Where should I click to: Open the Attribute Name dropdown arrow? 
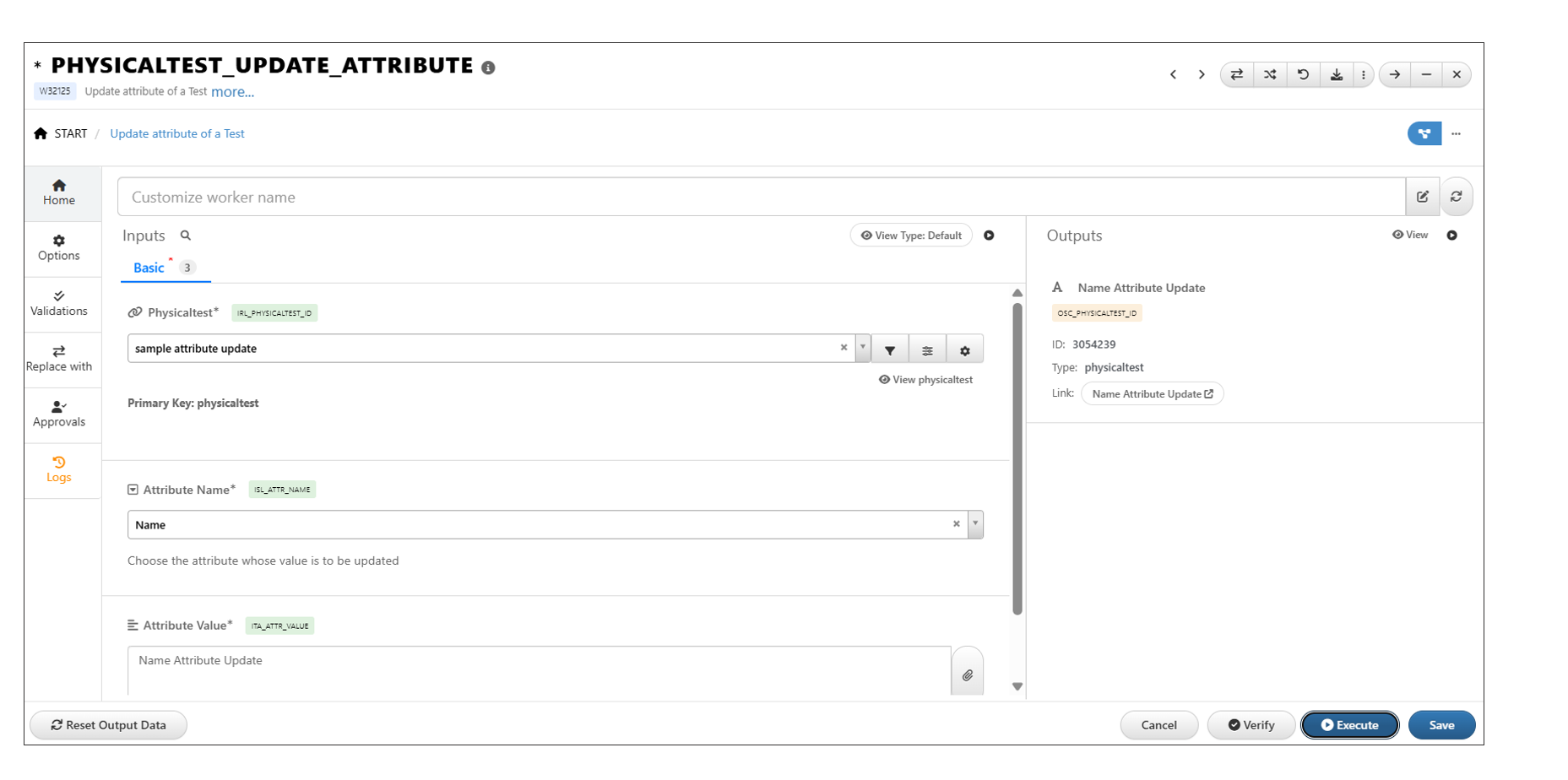click(975, 524)
